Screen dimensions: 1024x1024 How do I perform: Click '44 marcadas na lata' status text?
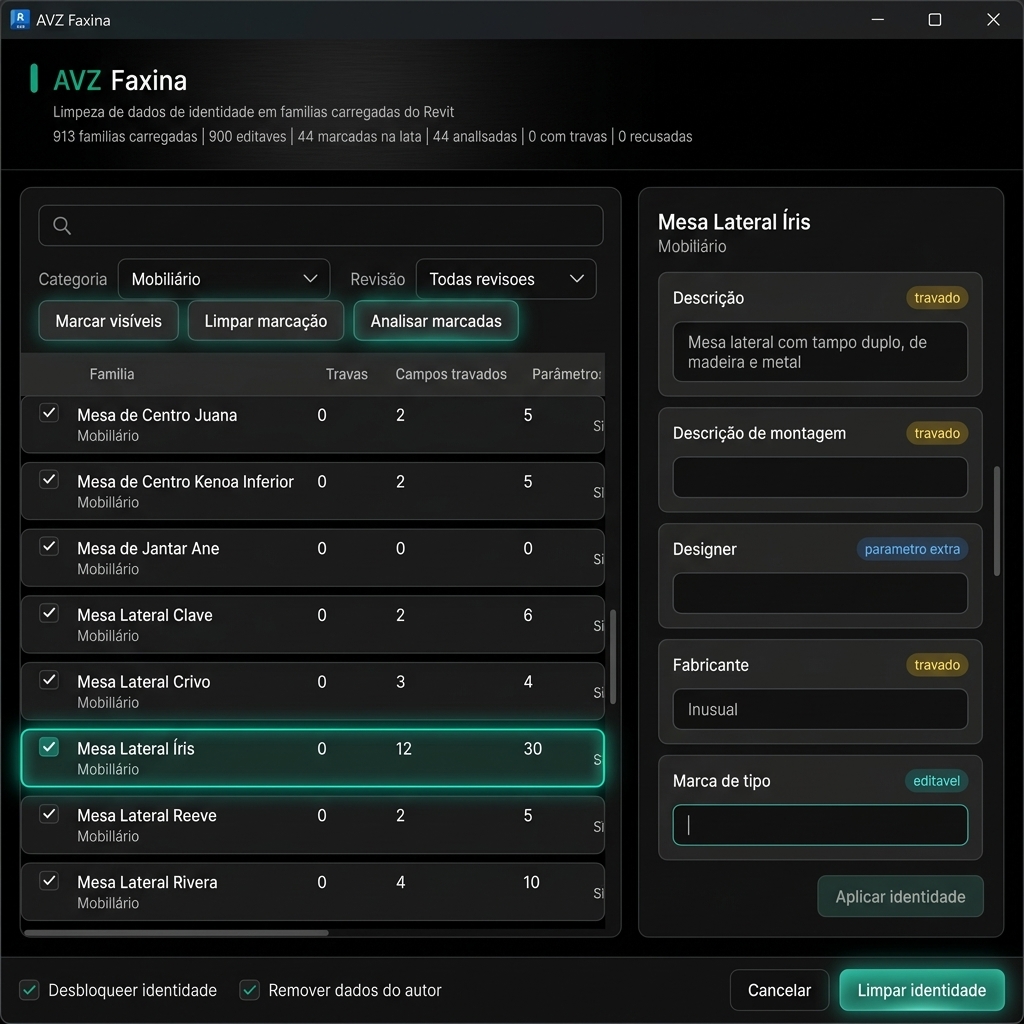click(359, 136)
